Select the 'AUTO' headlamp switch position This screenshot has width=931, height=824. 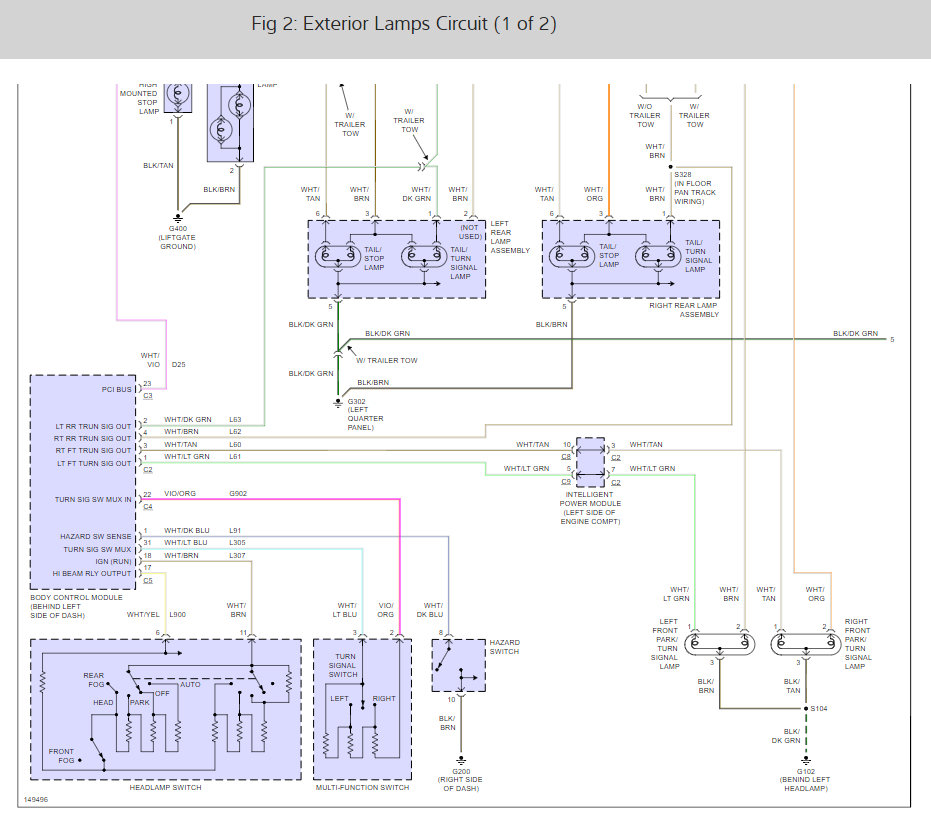tap(190, 684)
